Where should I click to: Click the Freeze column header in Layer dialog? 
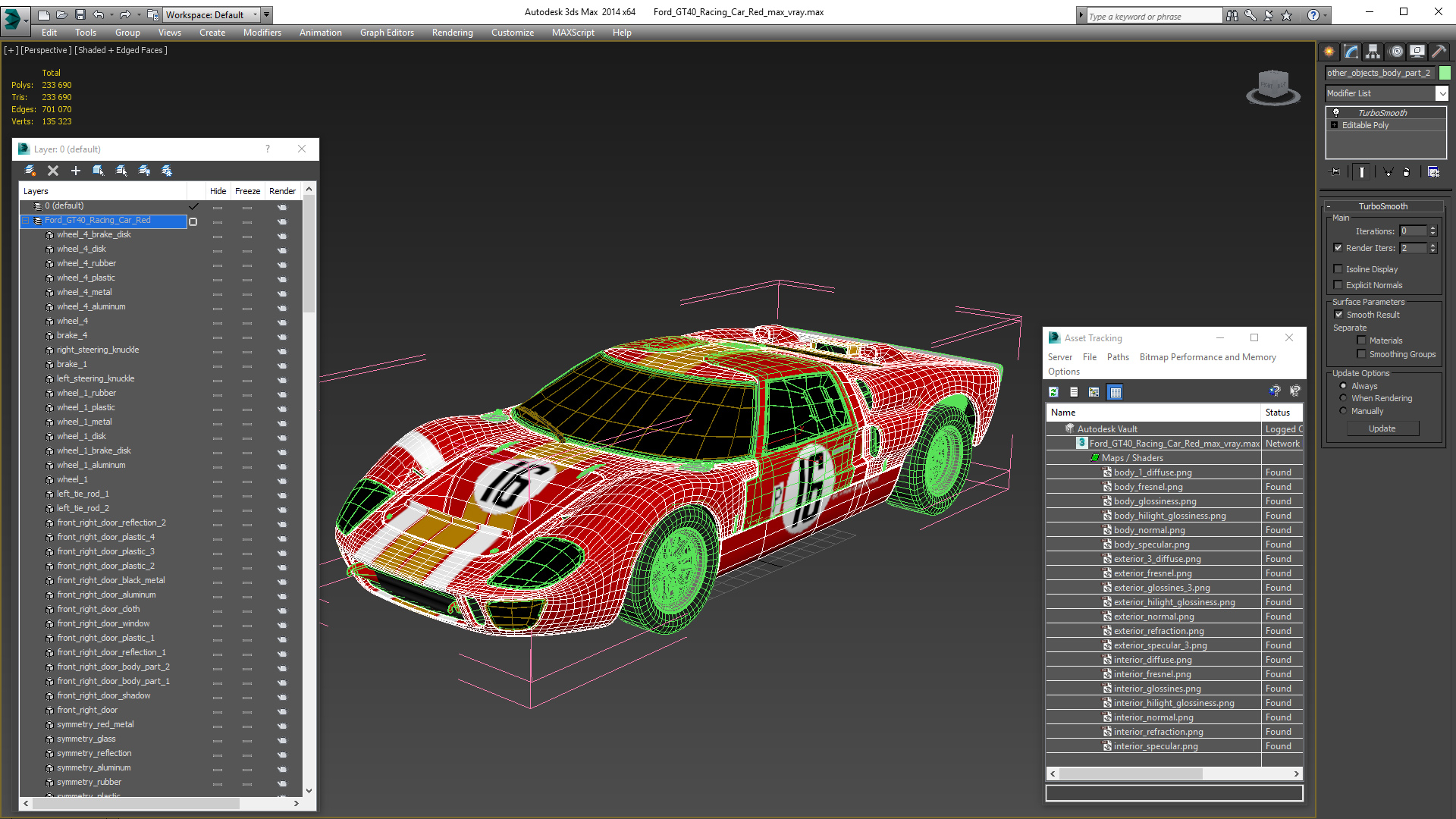(x=247, y=191)
